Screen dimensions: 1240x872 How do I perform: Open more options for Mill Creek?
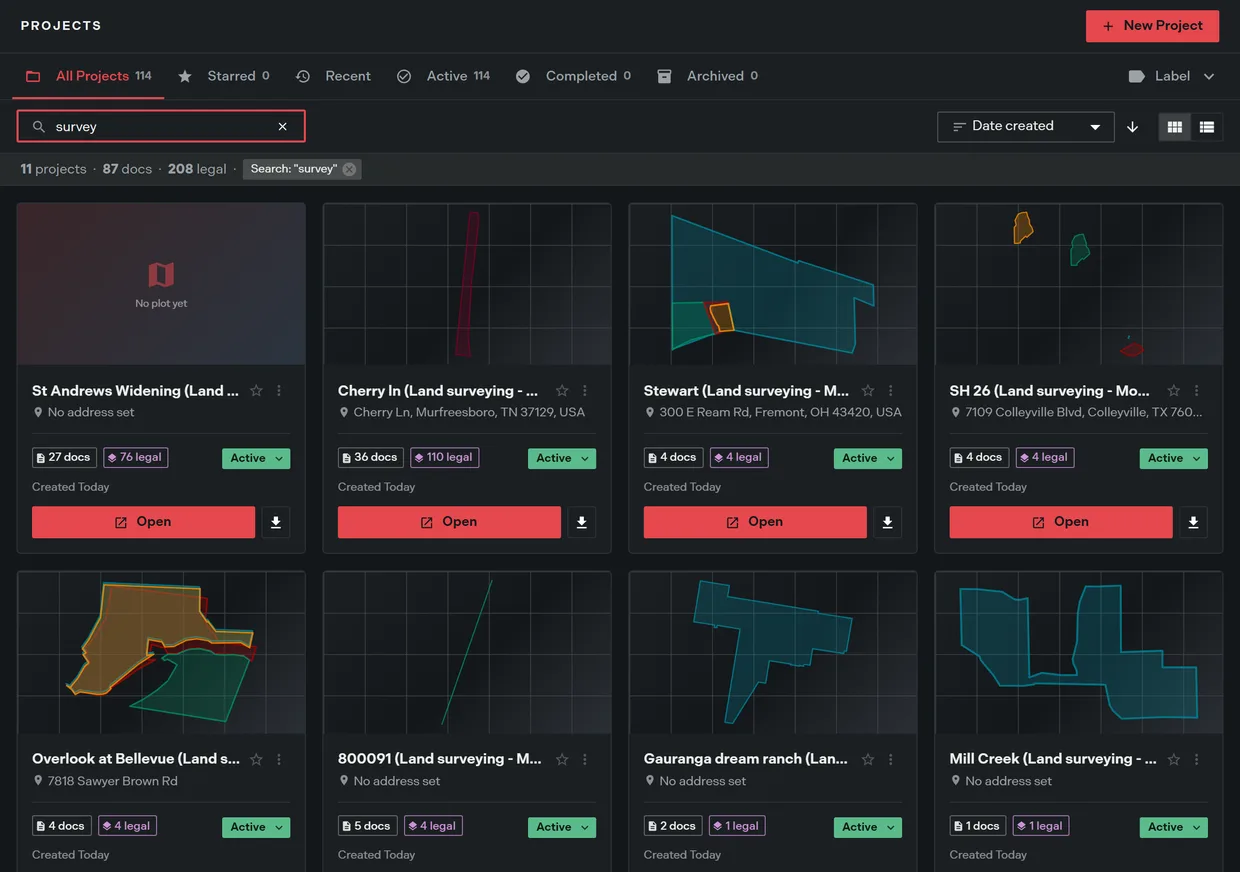coord(1197,759)
